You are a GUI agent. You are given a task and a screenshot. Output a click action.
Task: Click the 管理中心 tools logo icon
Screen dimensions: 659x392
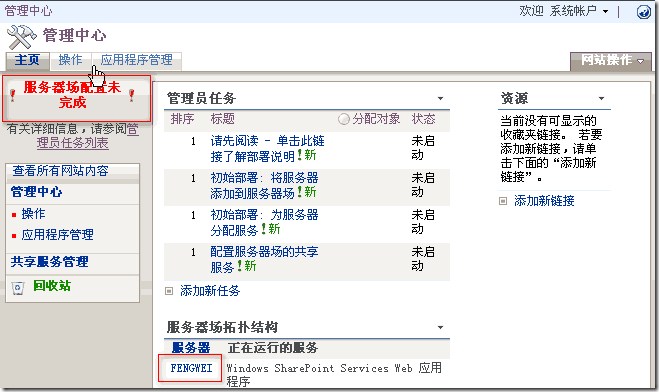[x=22, y=37]
